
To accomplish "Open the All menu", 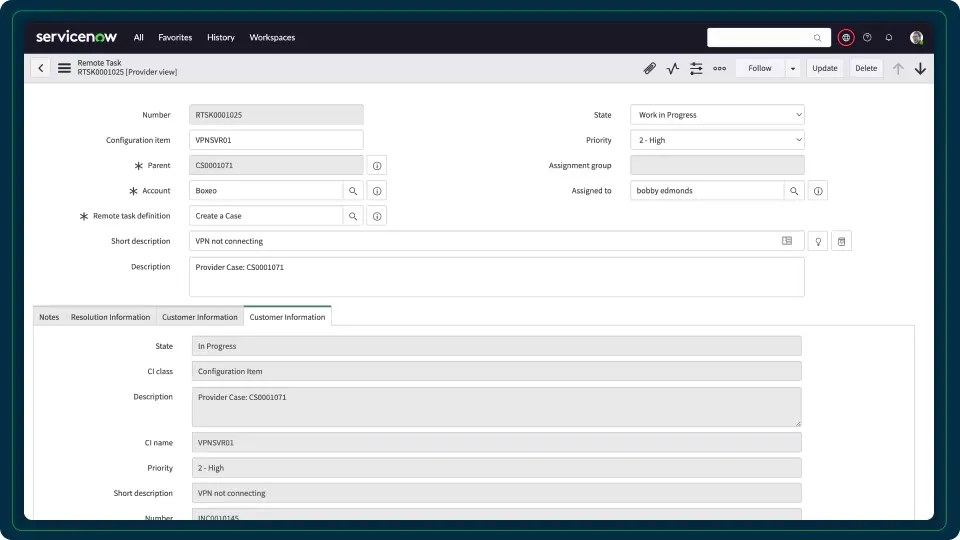I will pyautogui.click(x=139, y=37).
